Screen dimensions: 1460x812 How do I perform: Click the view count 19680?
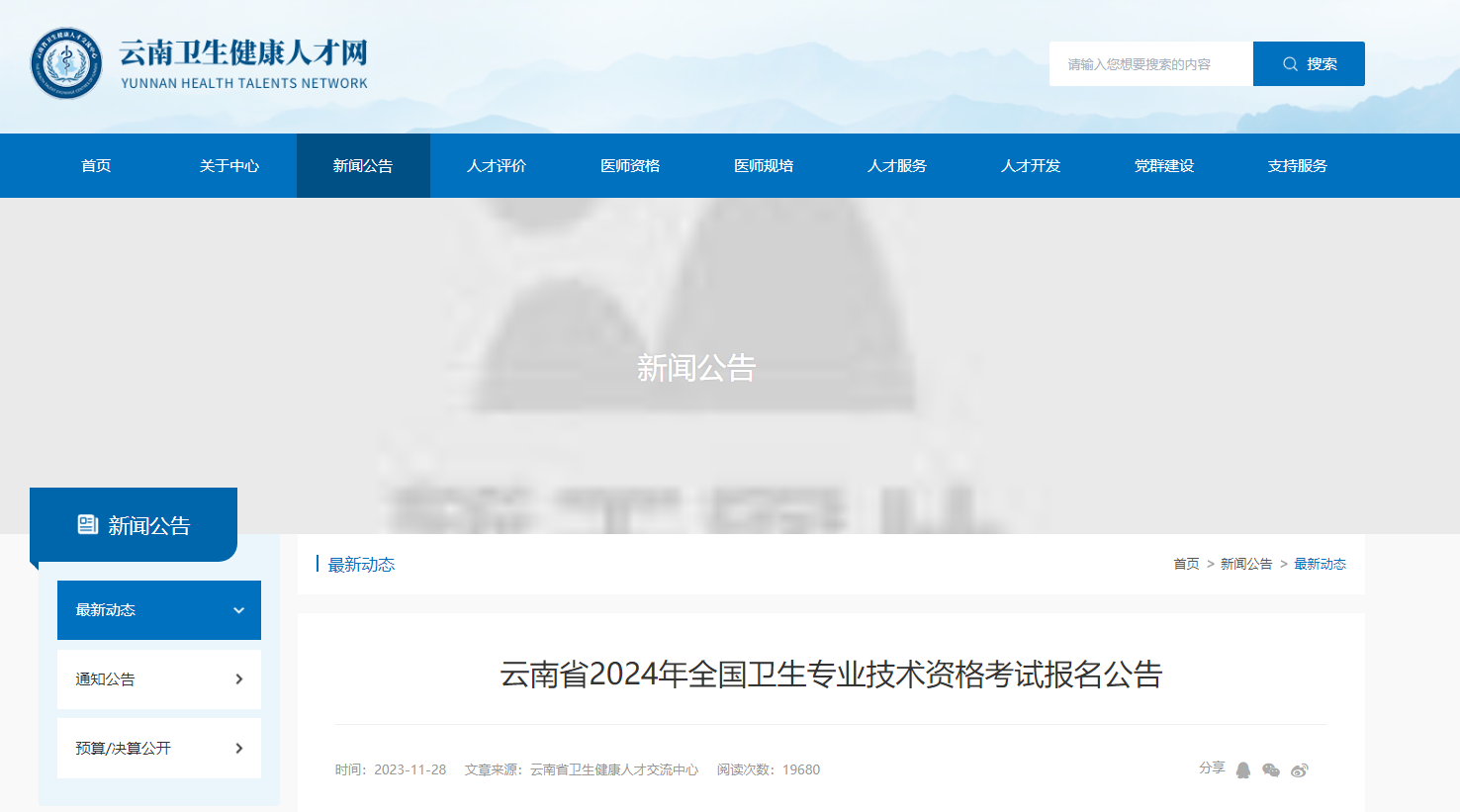pyautogui.click(x=801, y=769)
